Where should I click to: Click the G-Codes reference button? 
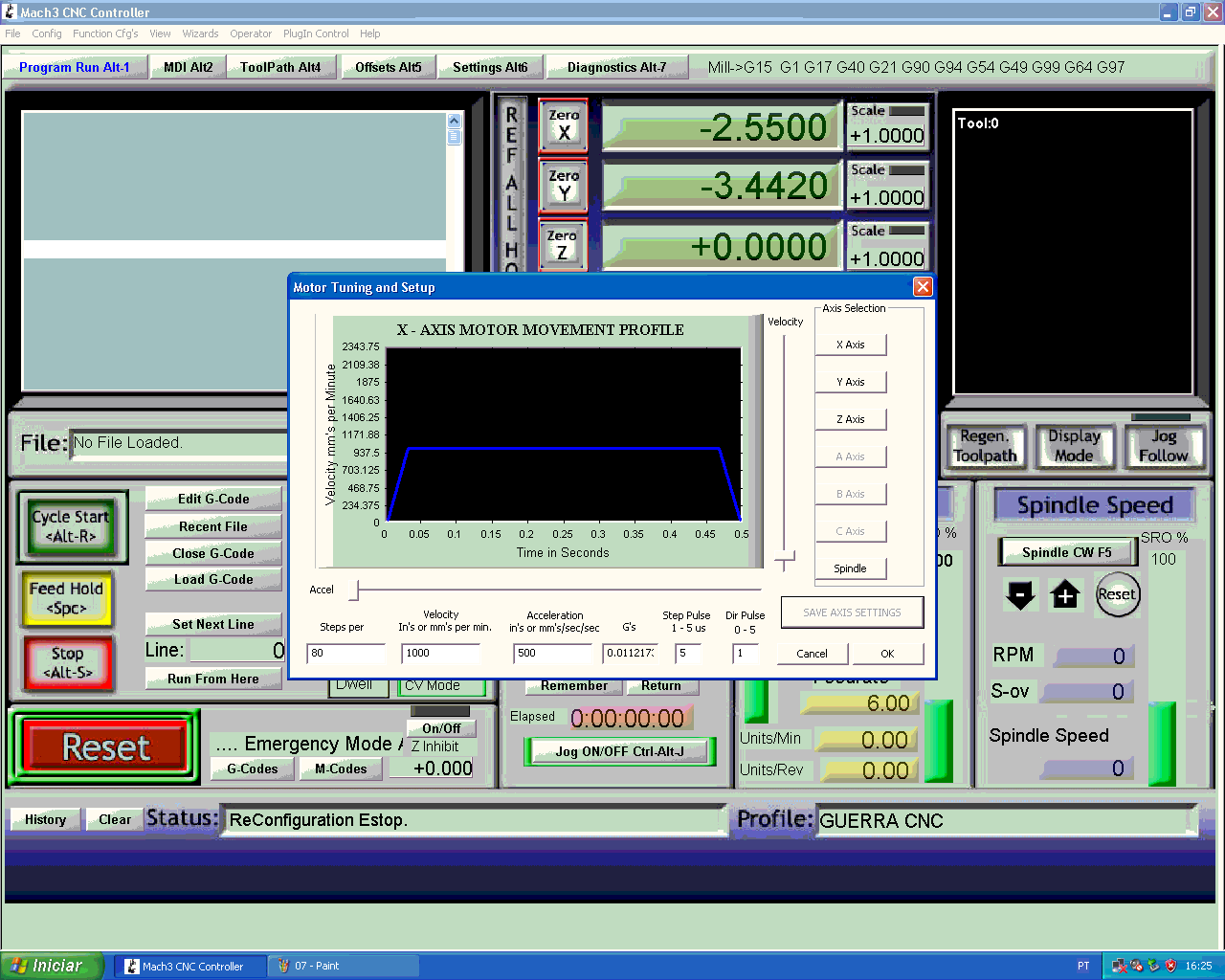click(252, 768)
